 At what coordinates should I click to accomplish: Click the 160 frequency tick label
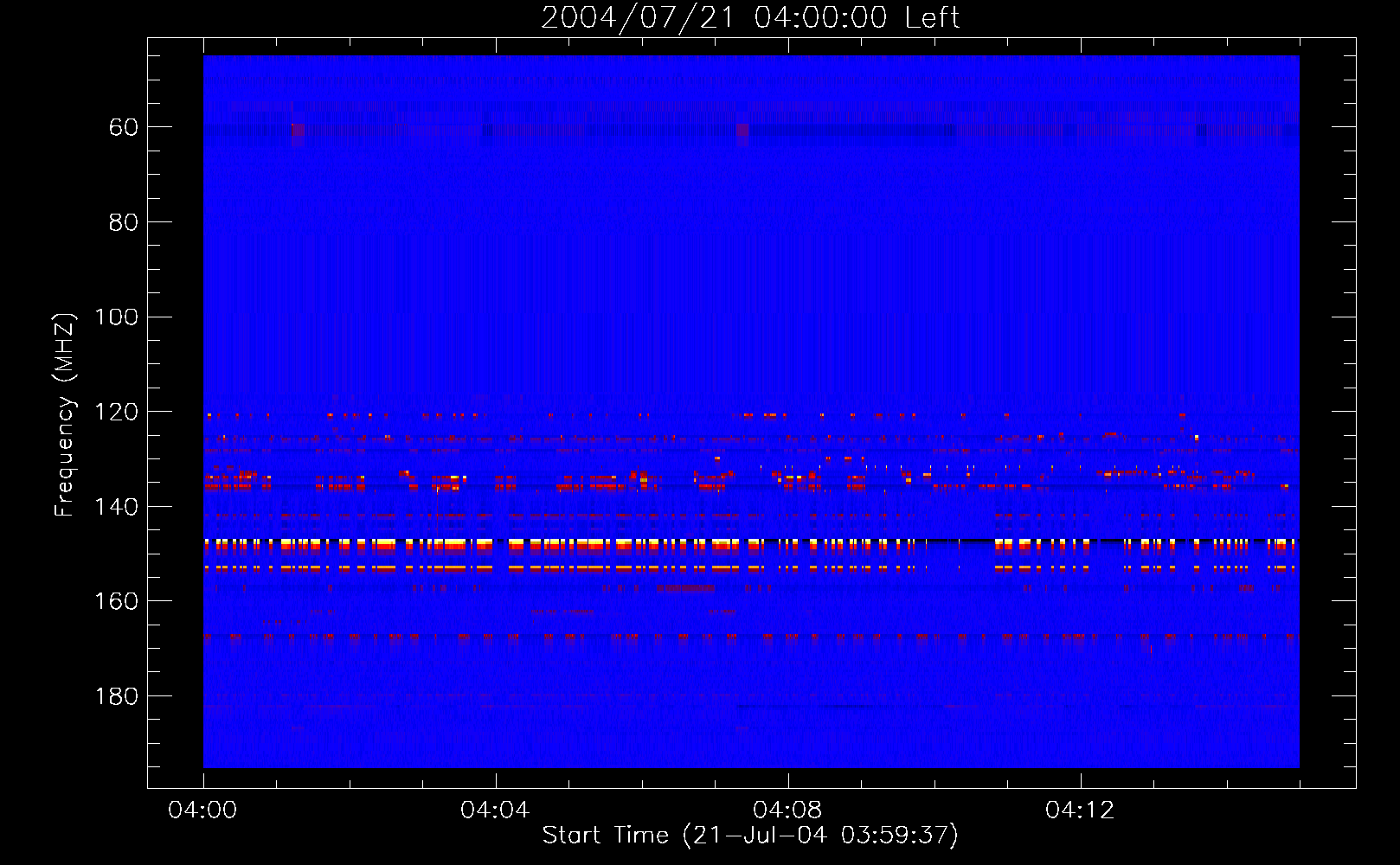point(116,601)
